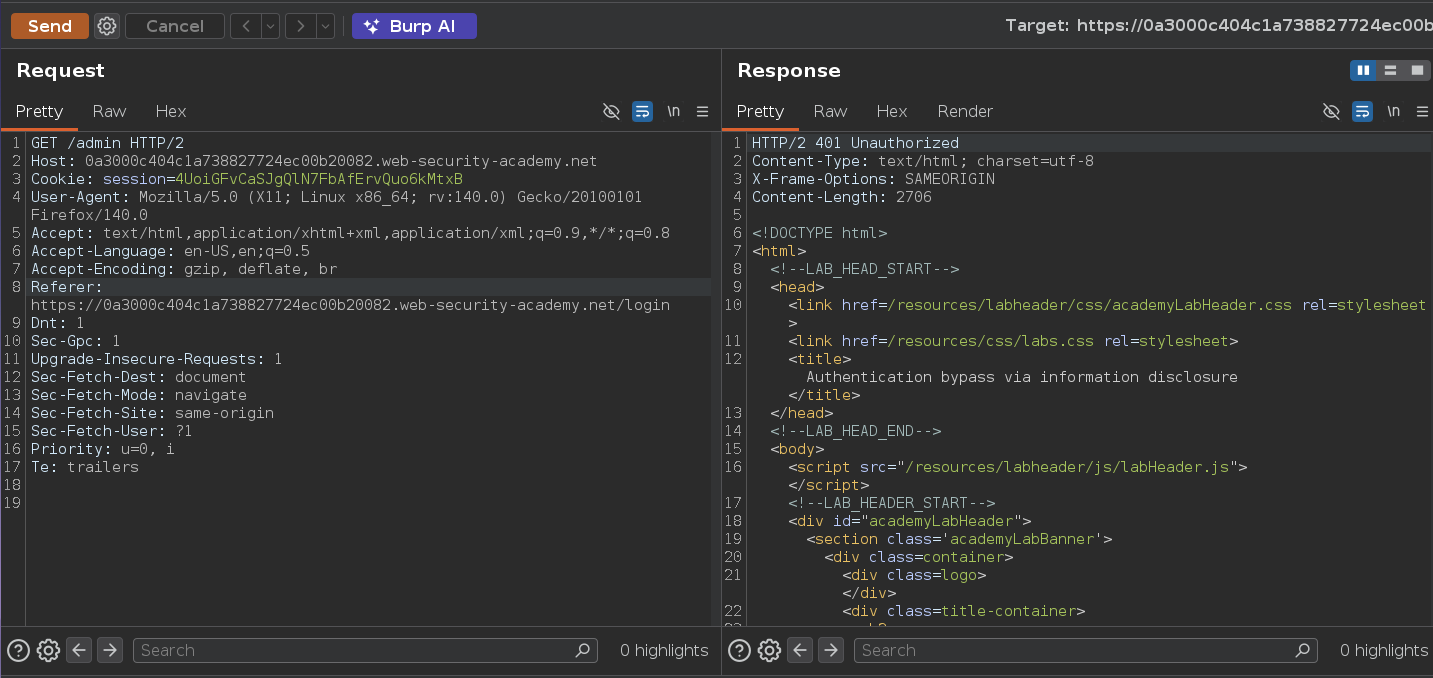Open search settings gear below Request panel
The height and width of the screenshot is (678, 1433).
[48, 650]
